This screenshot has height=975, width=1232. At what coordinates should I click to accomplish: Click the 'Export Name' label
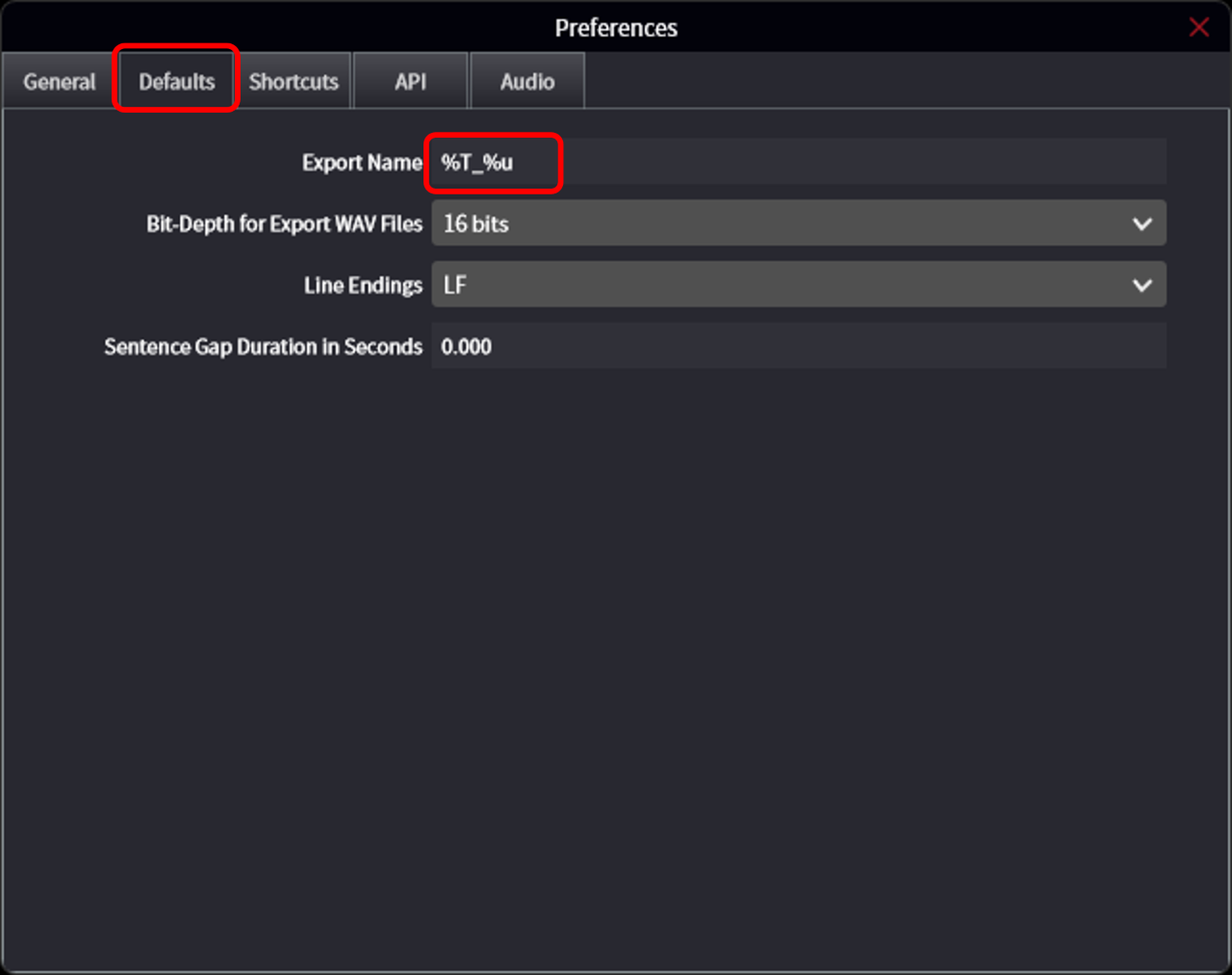point(362,163)
